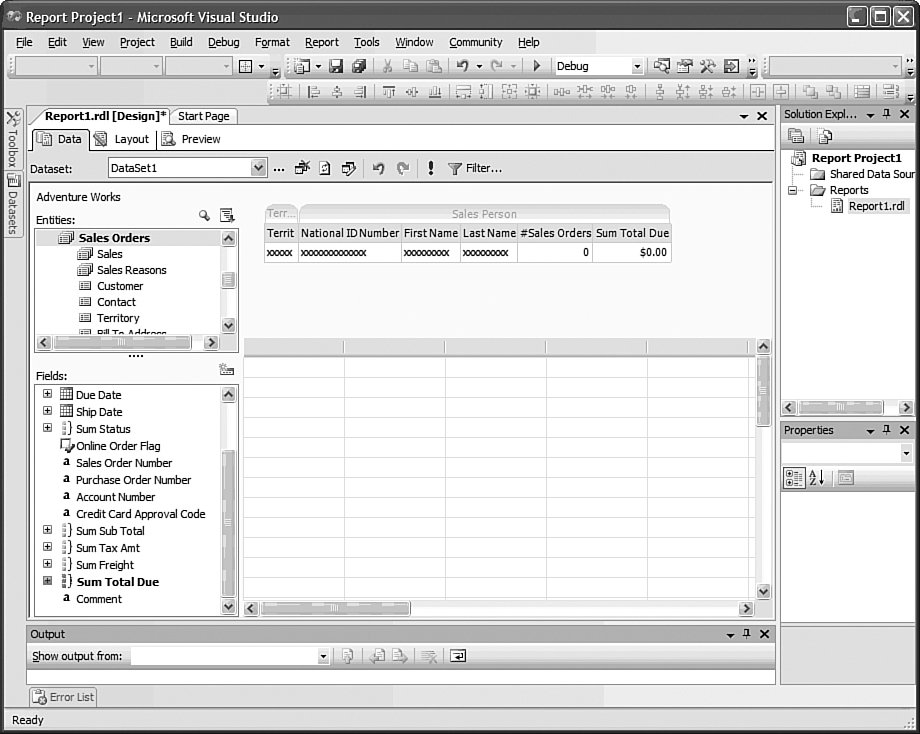The image size is (920, 734).
Task: Toggle Categorized view in Properties panel
Action: [794, 478]
